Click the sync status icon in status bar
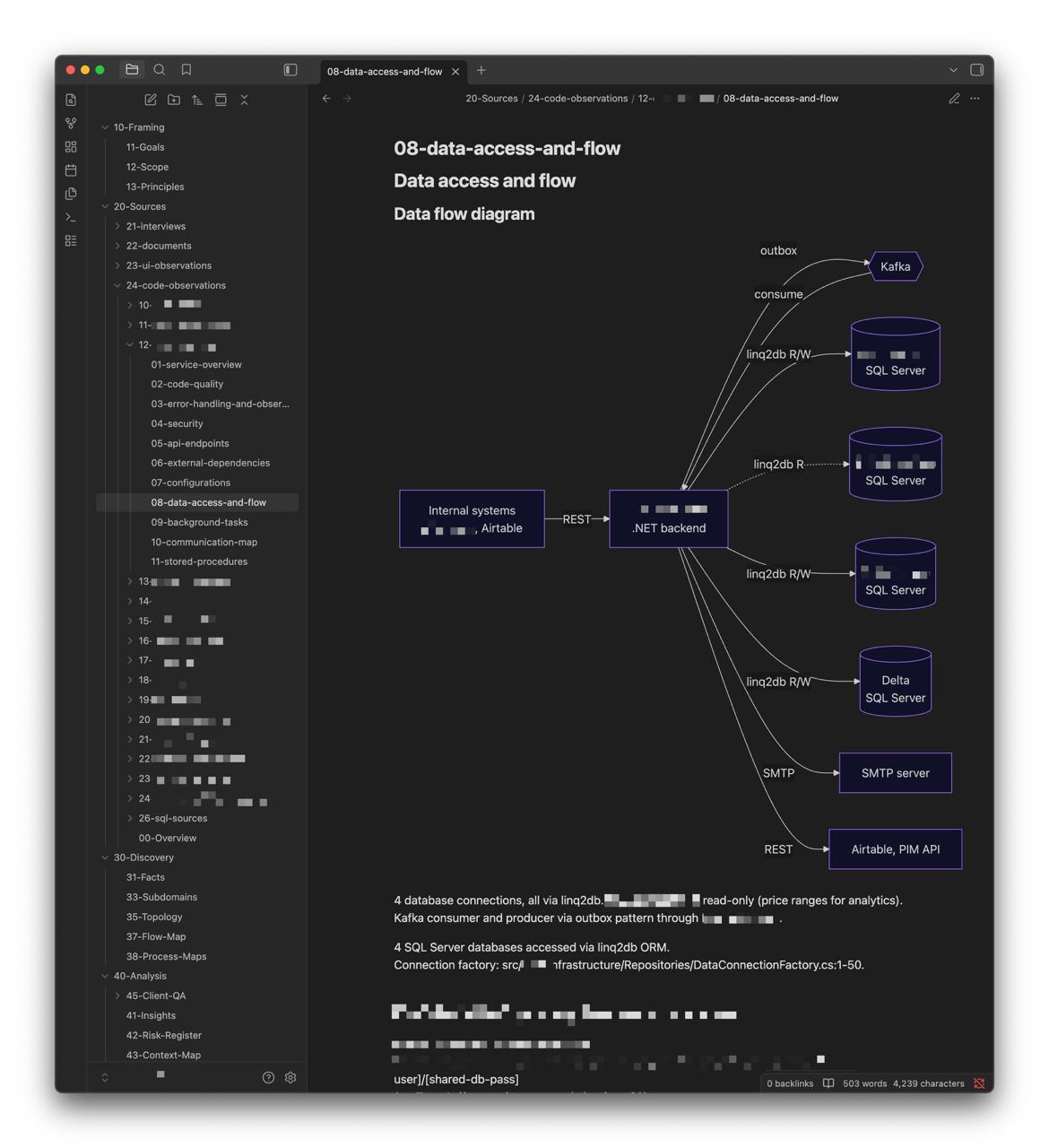Screen dimensions: 1049x1148 [x=979, y=1083]
